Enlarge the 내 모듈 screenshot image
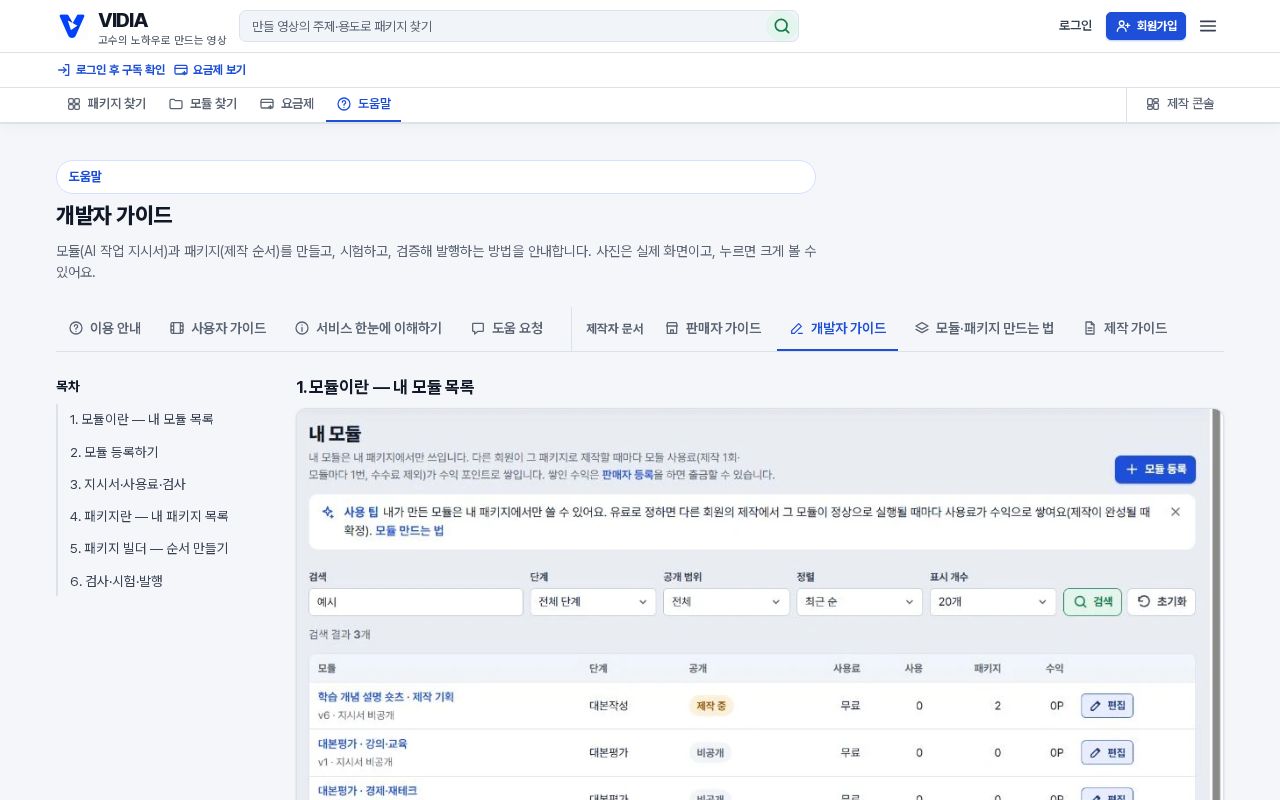 pos(759,604)
